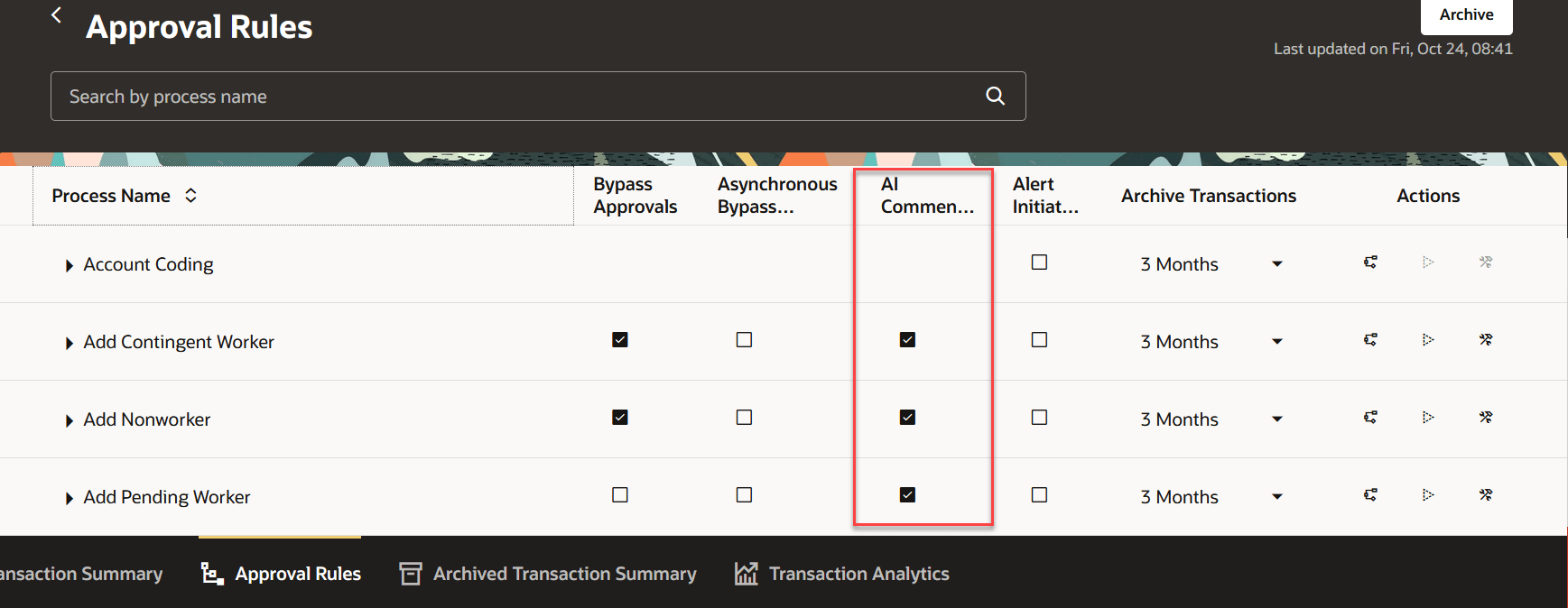Expand the Account Coding process row
Viewport: 1568px width, 608px height.
click(x=69, y=263)
